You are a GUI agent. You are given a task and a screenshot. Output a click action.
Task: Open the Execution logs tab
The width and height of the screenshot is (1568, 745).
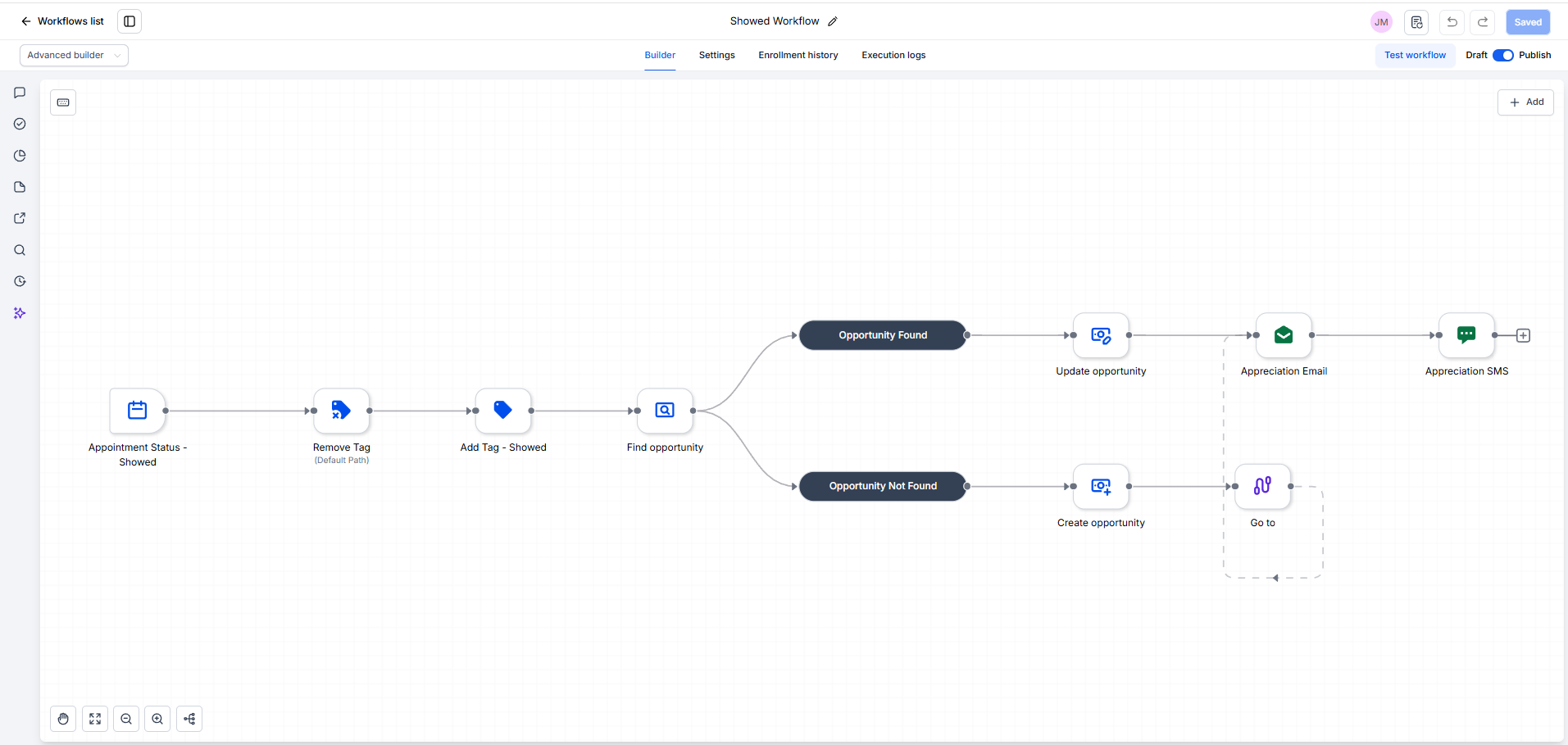893,56
